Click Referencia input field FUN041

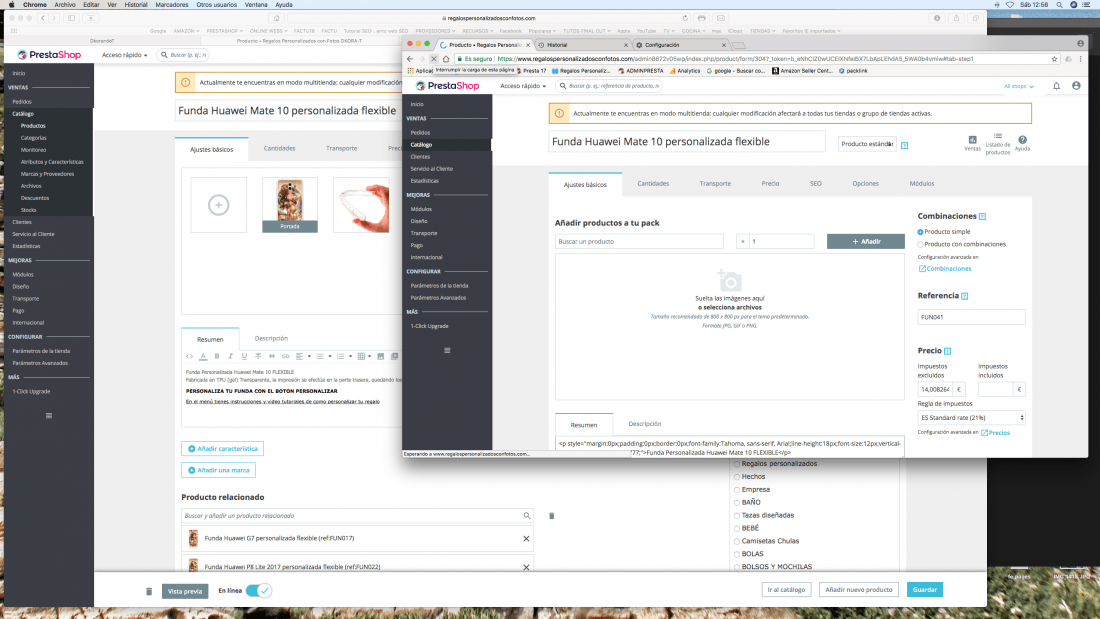coord(971,317)
